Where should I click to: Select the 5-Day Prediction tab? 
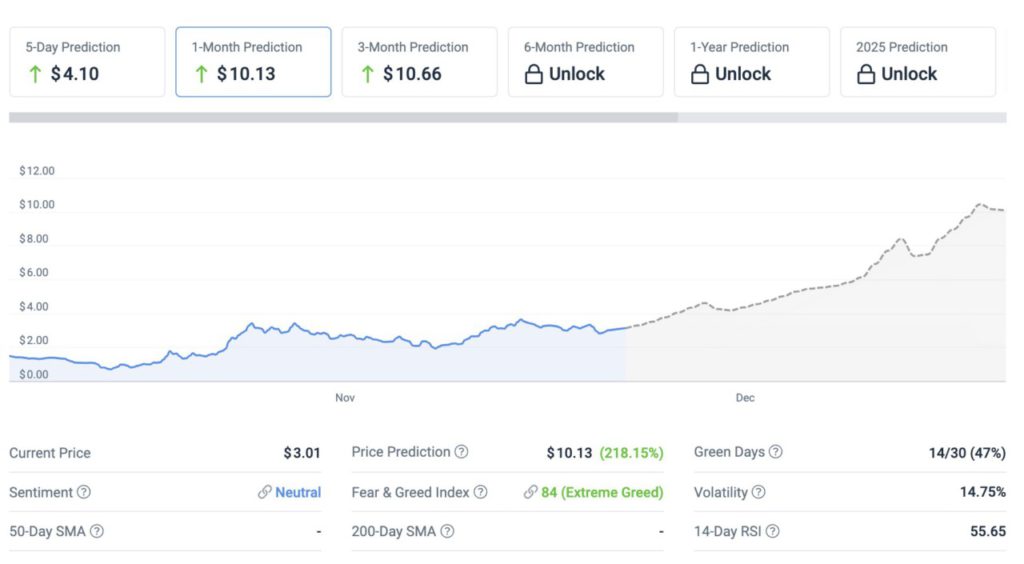(x=87, y=62)
